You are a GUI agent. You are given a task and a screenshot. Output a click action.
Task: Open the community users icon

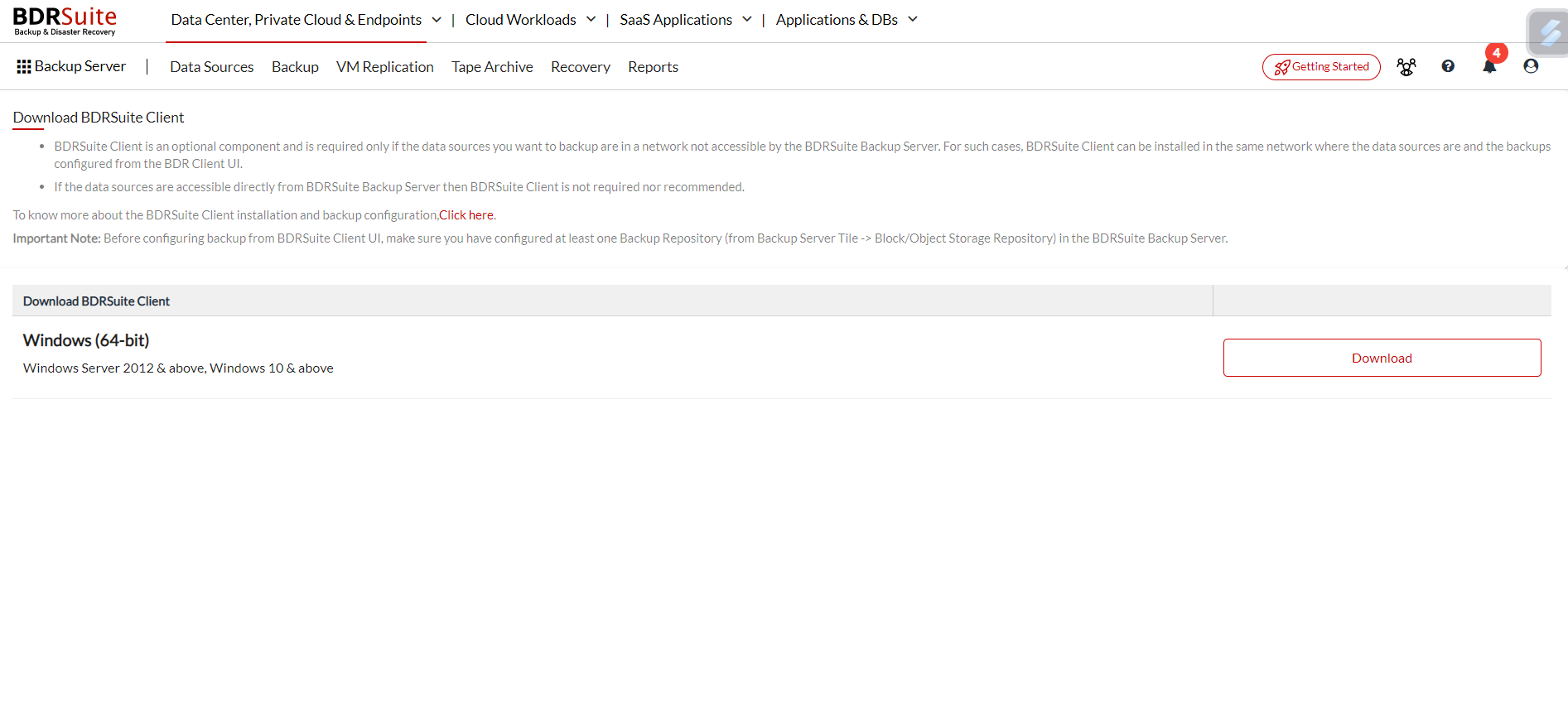pyautogui.click(x=1406, y=66)
